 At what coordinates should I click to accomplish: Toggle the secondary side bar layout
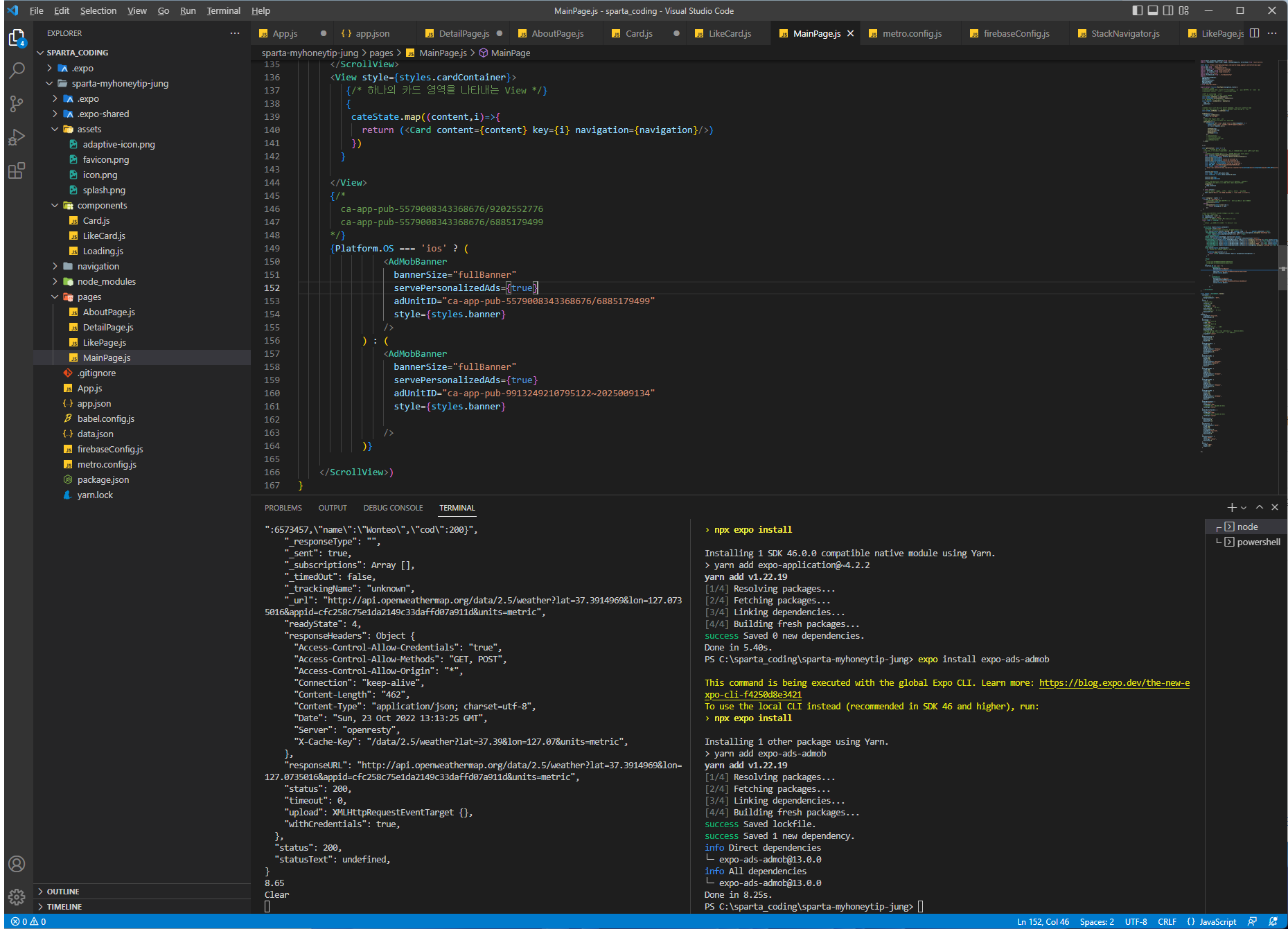point(1168,10)
